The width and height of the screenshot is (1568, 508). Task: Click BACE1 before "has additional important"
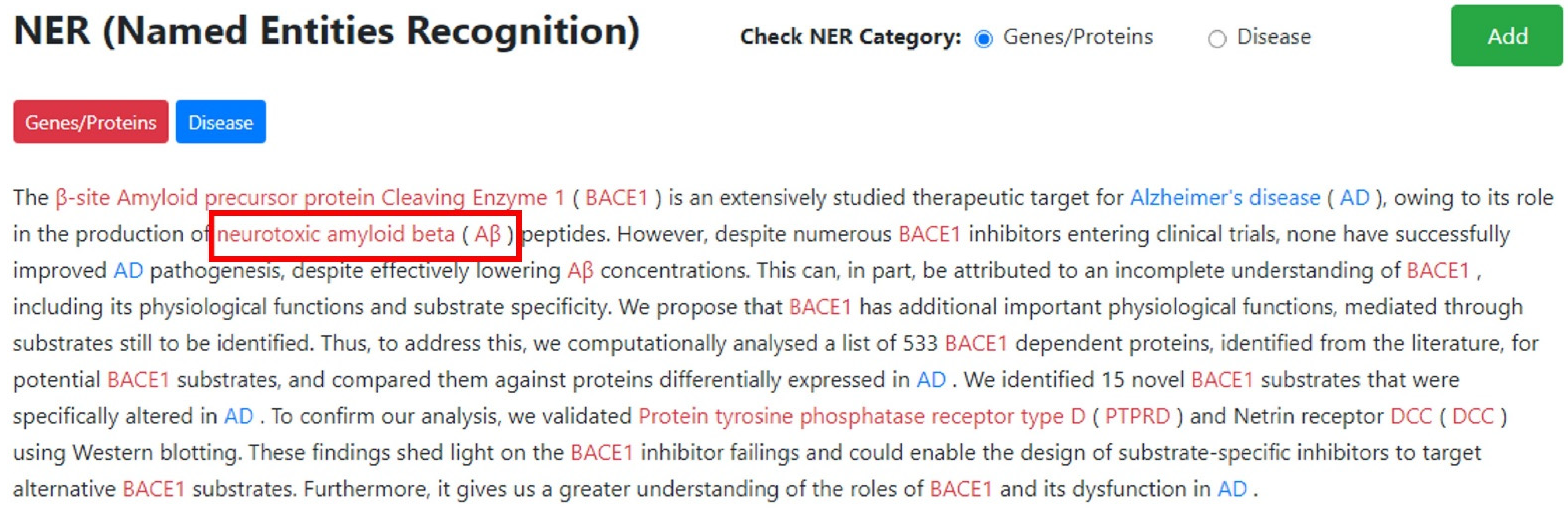point(820,307)
